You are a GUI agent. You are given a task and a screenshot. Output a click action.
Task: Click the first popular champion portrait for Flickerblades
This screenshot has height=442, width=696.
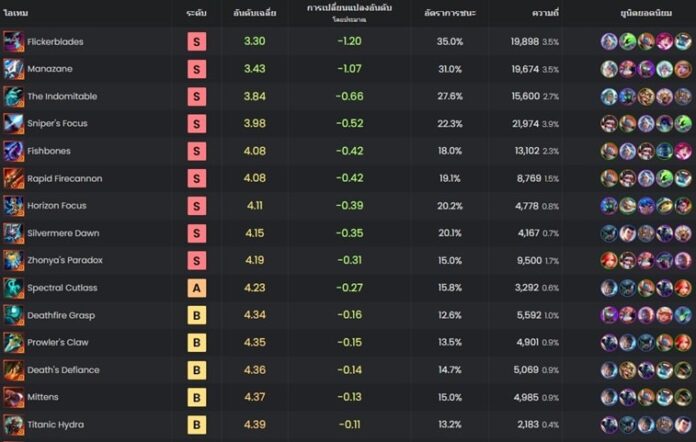pyautogui.click(x=609, y=42)
